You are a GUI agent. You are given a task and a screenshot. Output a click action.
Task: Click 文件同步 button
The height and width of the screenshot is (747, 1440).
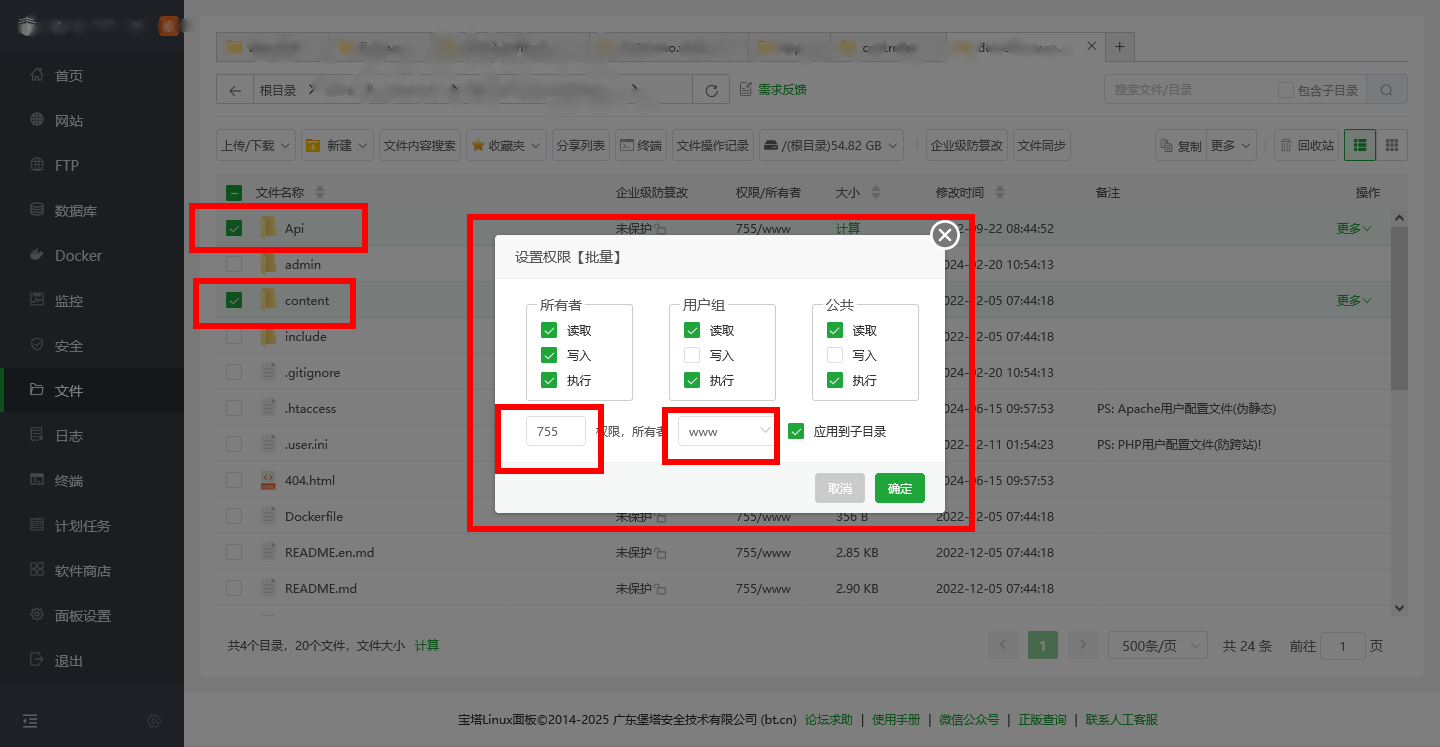pyautogui.click(x=1042, y=145)
